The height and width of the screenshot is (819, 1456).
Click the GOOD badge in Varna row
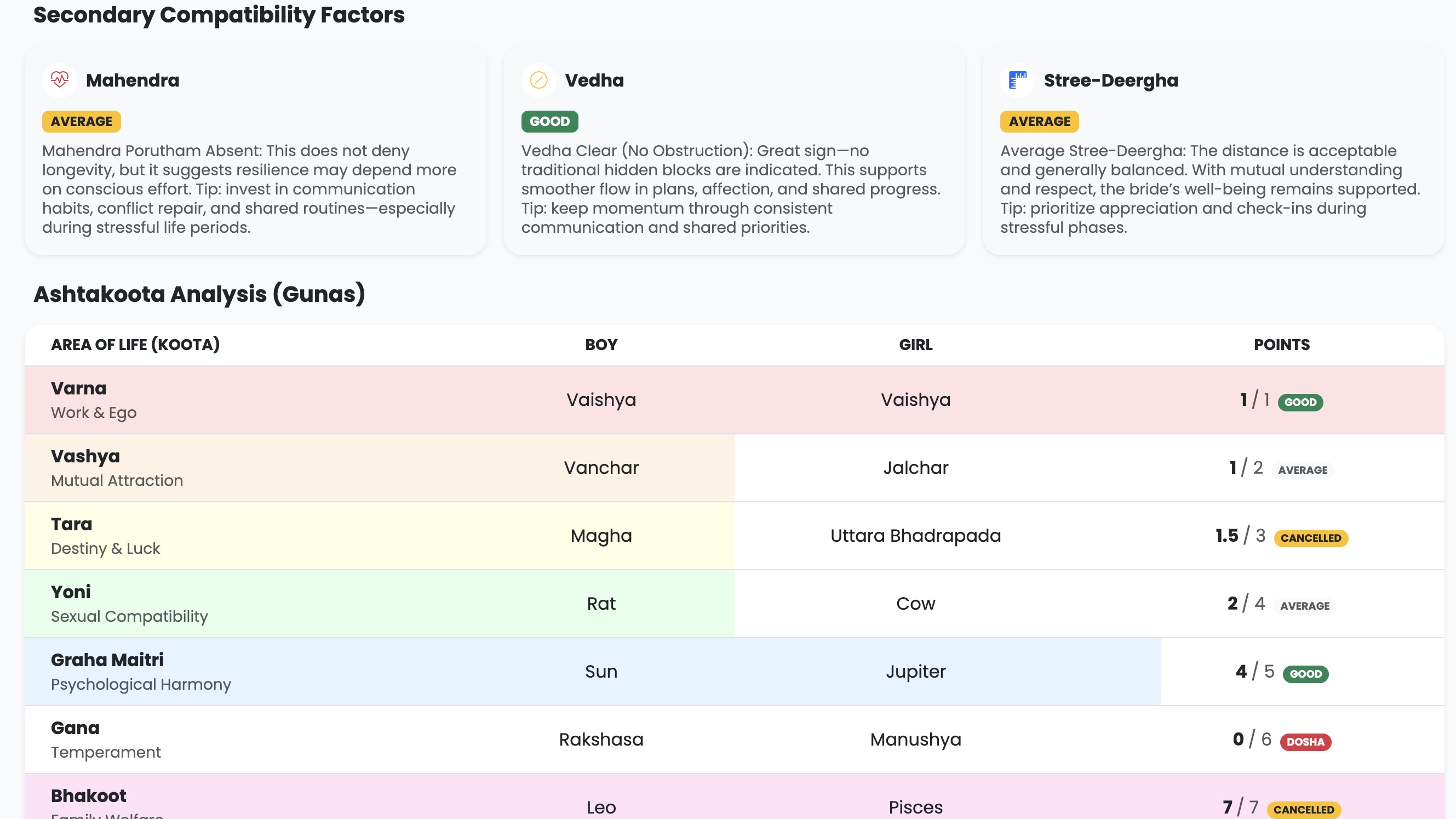point(1300,403)
